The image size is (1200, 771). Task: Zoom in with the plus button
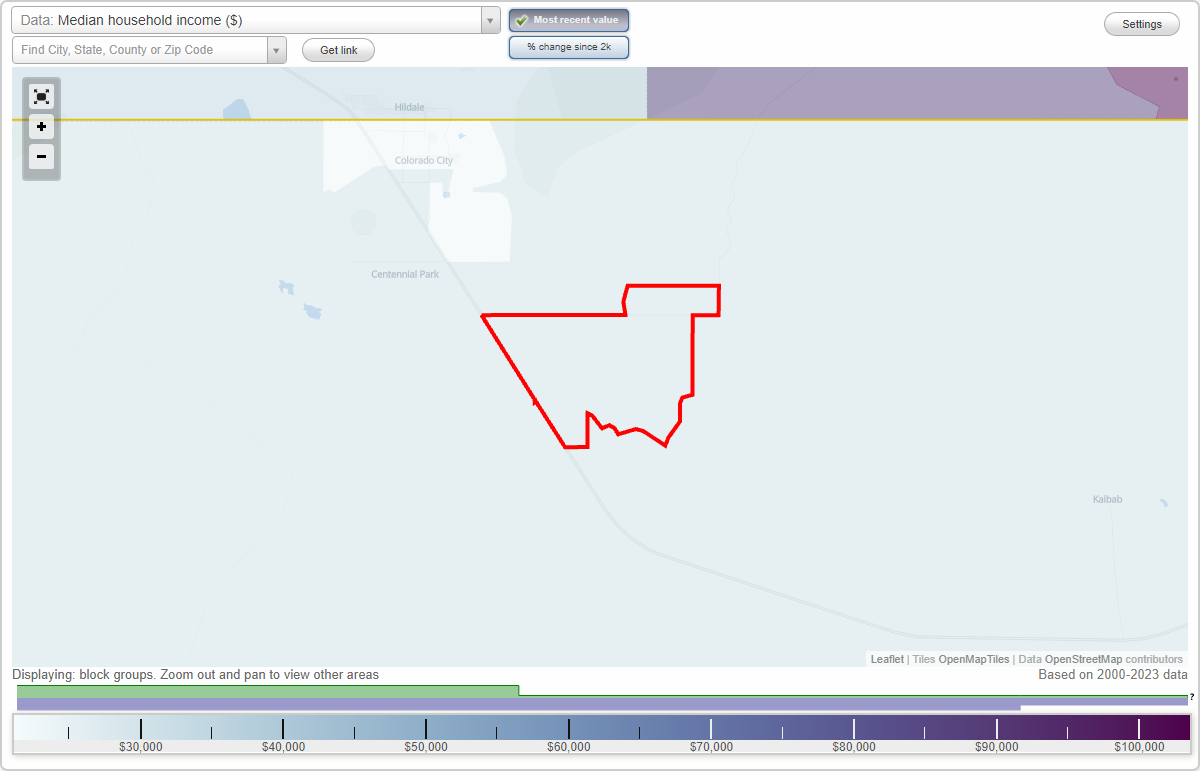[x=41, y=127]
